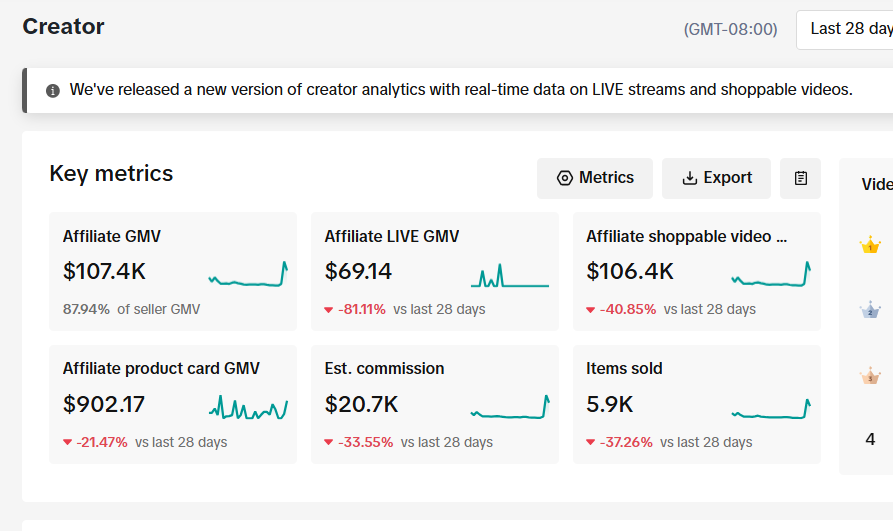This screenshot has height=531, width=893.
Task: Click the gold crown rank 1 icon
Action: (870, 246)
